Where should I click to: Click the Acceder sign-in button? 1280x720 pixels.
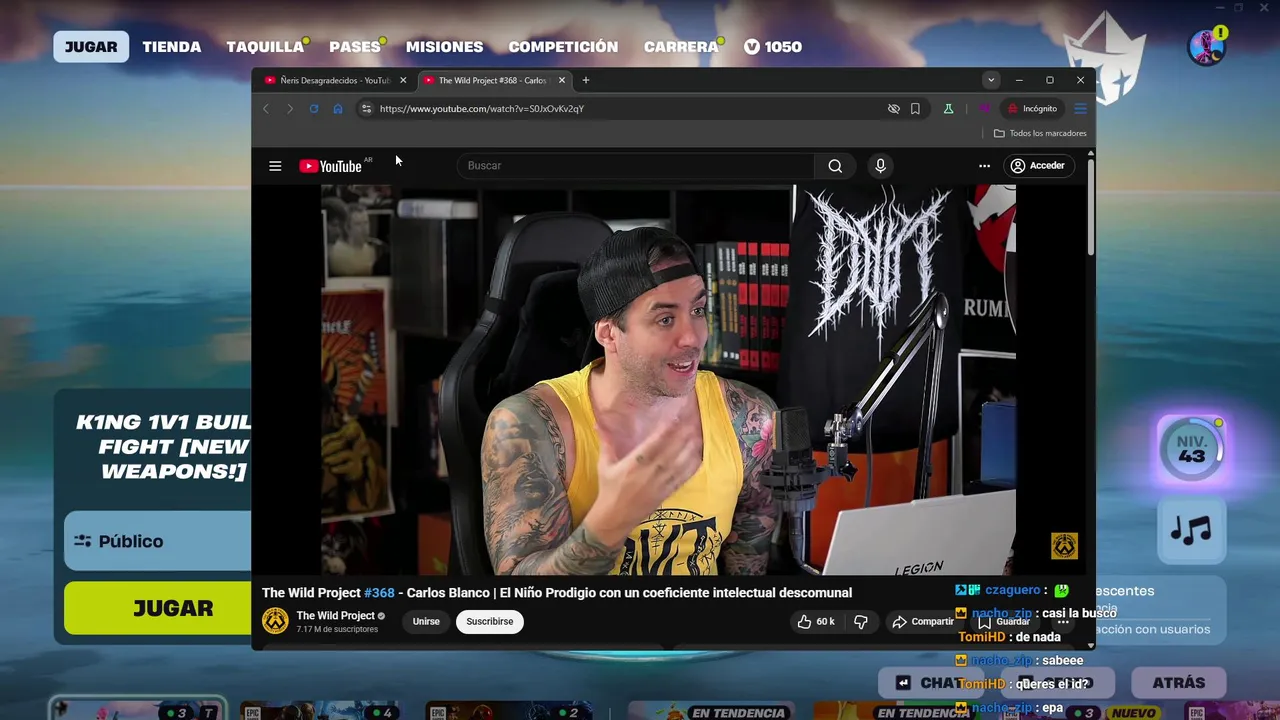point(1038,166)
